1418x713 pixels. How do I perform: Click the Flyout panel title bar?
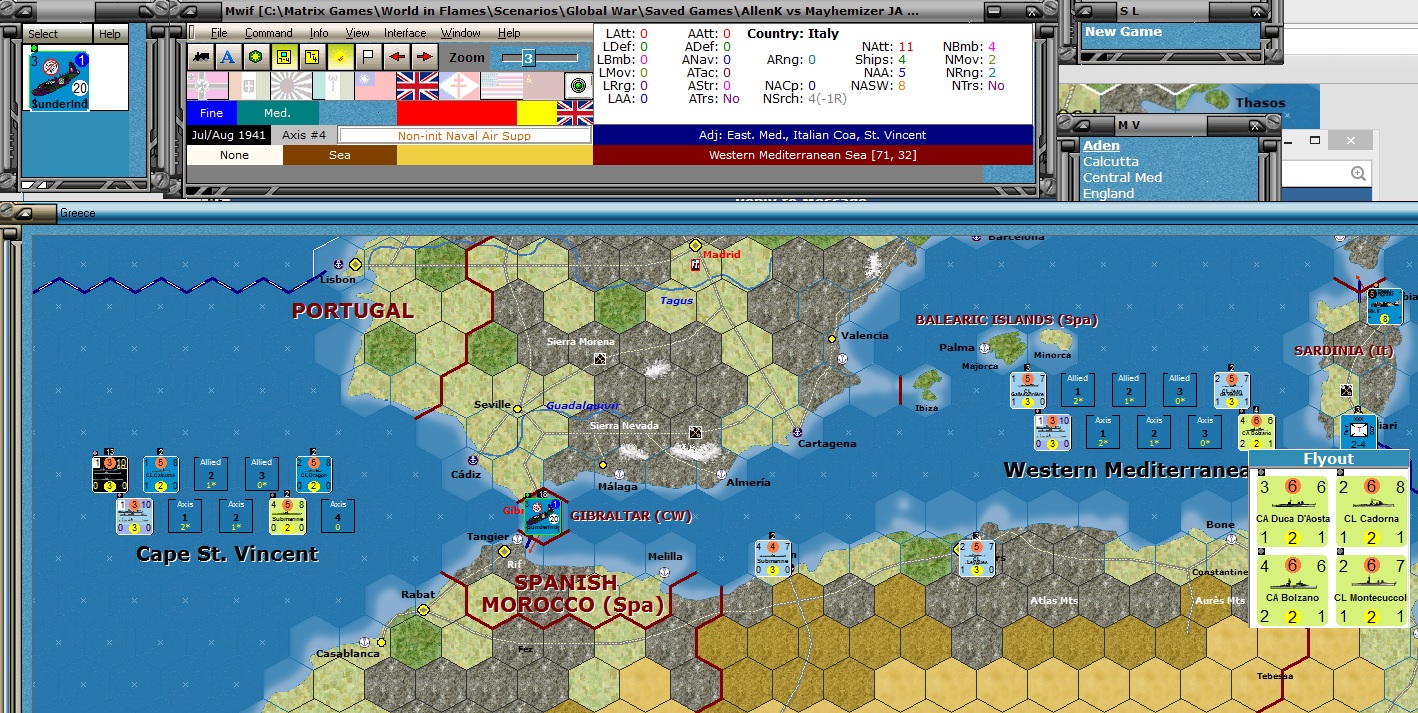[x=1328, y=459]
